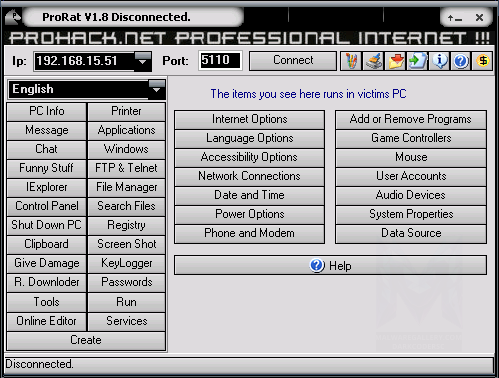
Task: Click the Add or Remove Programs button
Action: 411,119
